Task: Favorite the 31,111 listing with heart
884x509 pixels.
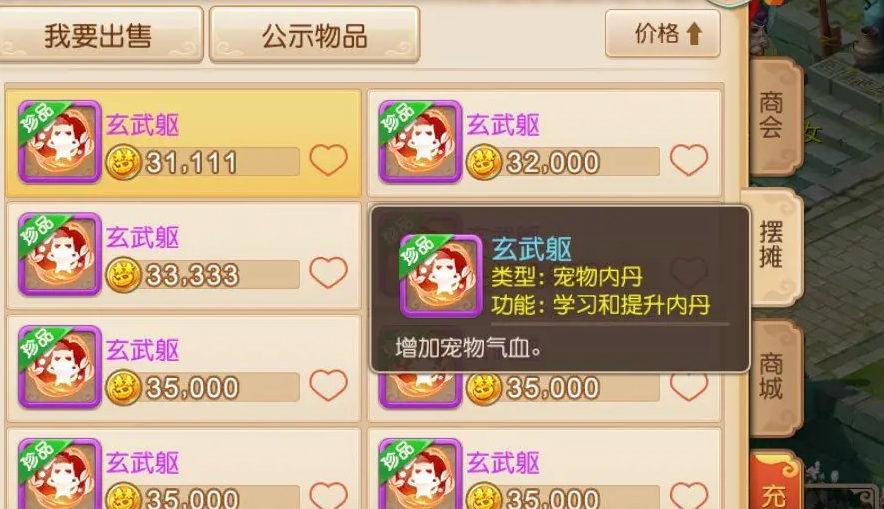Action: coord(328,160)
